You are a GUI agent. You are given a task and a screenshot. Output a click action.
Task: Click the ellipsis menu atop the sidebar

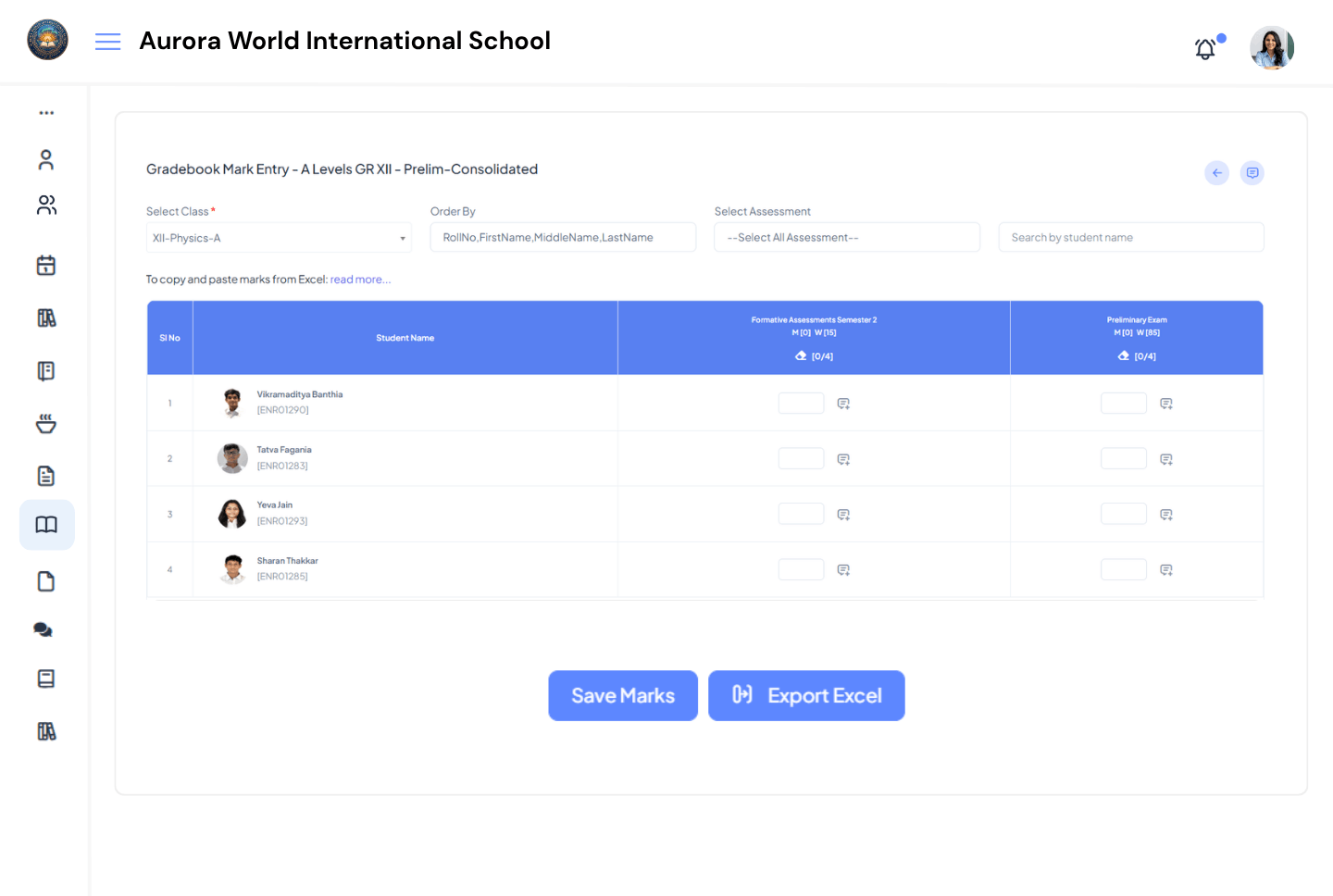tap(46, 112)
